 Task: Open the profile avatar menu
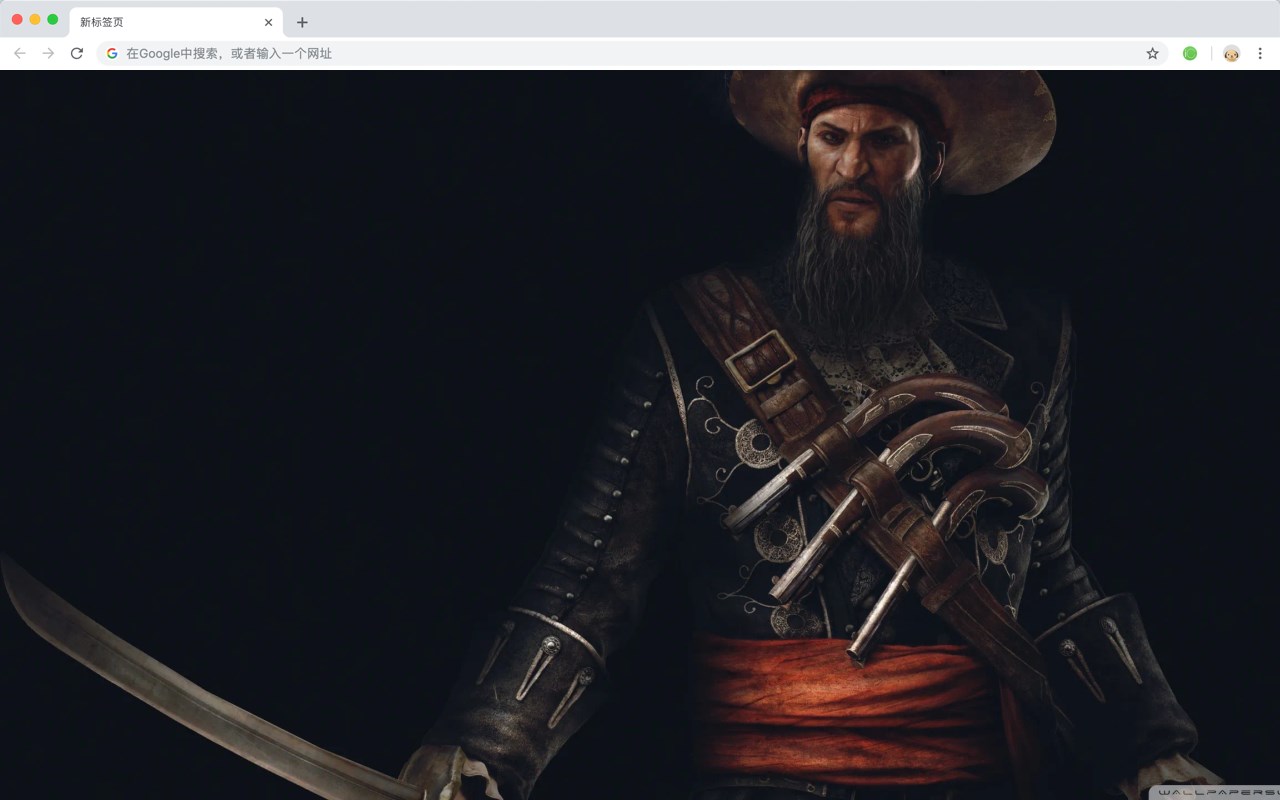[x=1231, y=53]
